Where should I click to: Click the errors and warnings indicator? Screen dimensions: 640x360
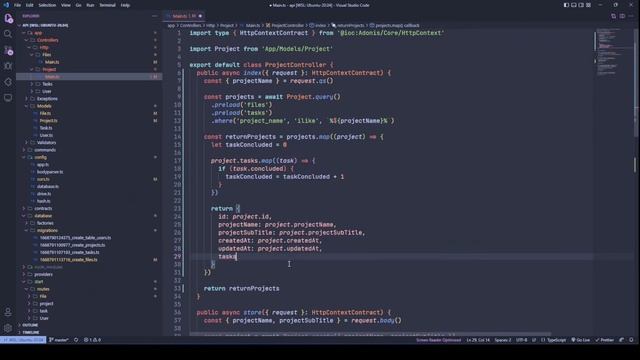92,340
